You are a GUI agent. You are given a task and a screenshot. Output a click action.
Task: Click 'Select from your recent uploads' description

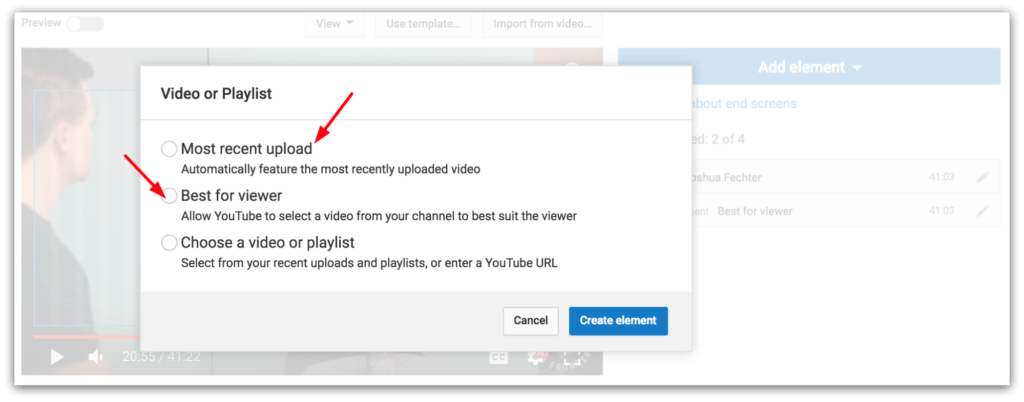(369, 264)
